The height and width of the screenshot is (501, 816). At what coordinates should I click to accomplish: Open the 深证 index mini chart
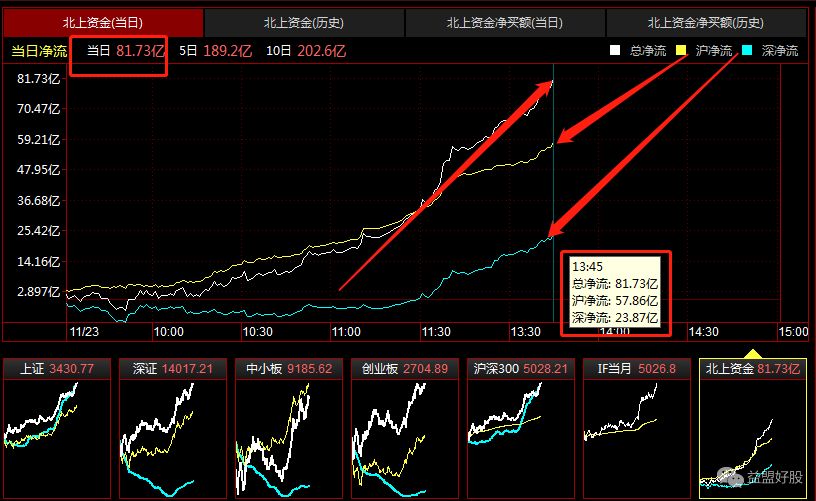click(x=174, y=428)
